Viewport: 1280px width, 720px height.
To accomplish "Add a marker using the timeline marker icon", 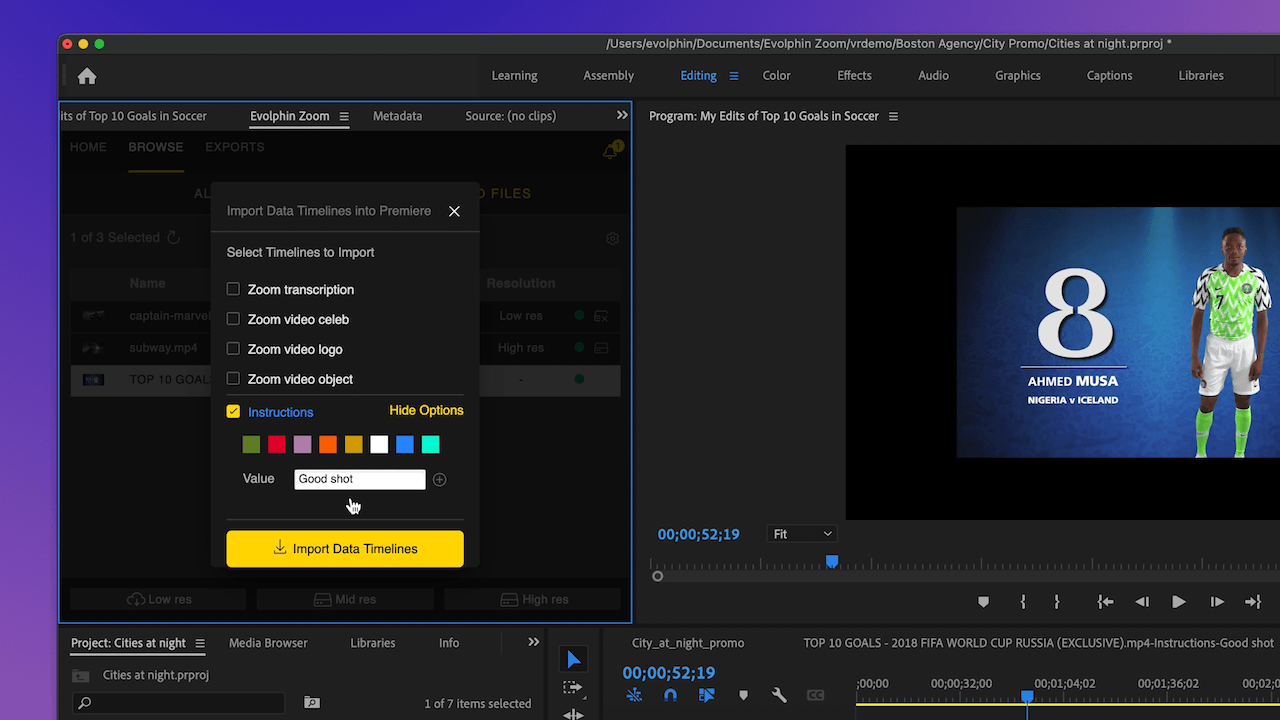I will [743, 694].
